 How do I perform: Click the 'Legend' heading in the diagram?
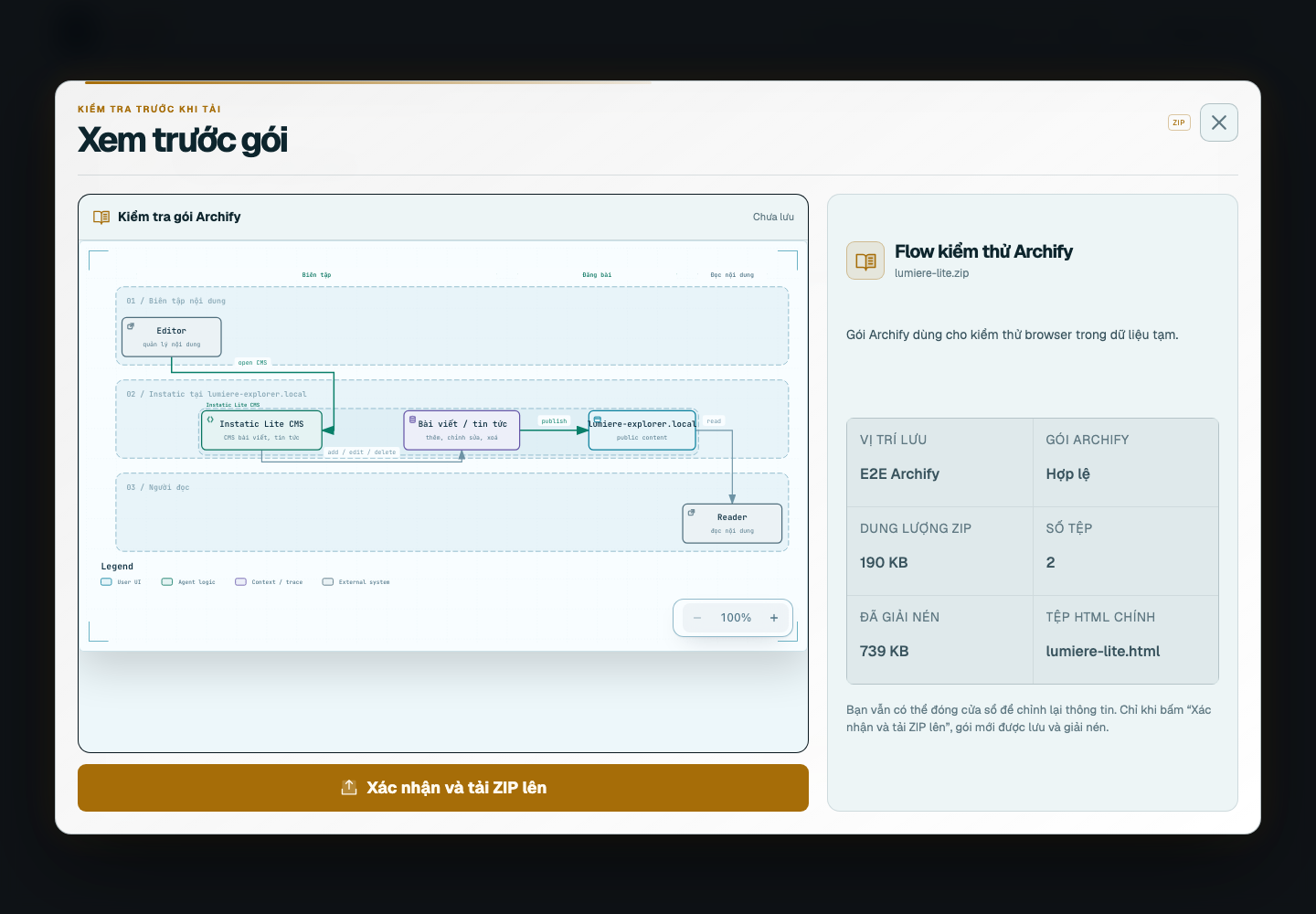pyautogui.click(x=117, y=567)
